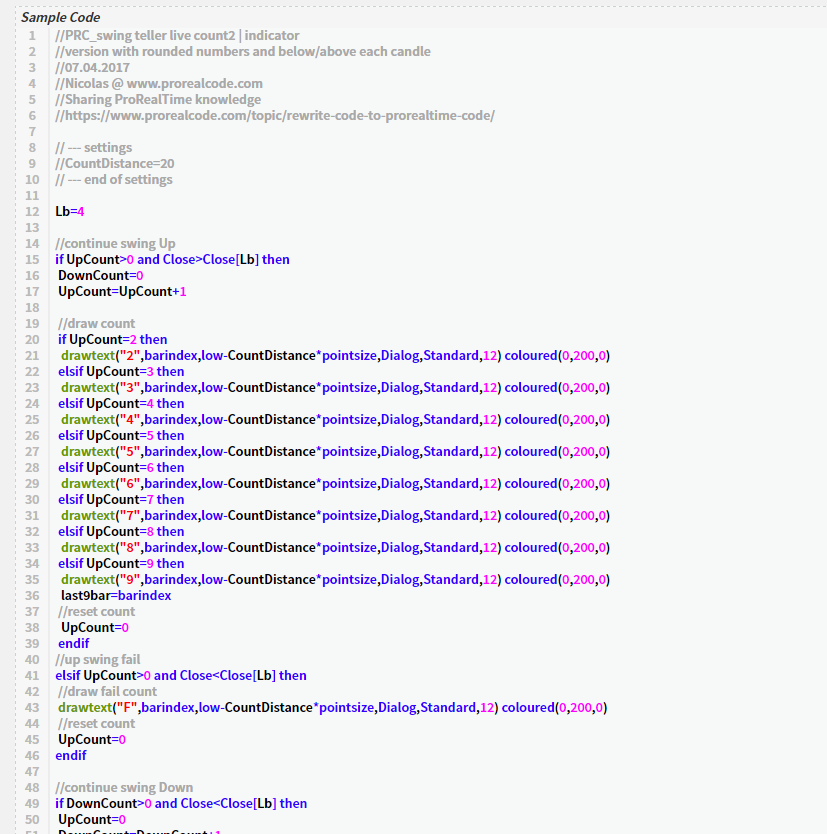Image resolution: width=827 pixels, height=834 pixels.
Task: Select the //reset count comment on line 37
Action: tap(95, 611)
